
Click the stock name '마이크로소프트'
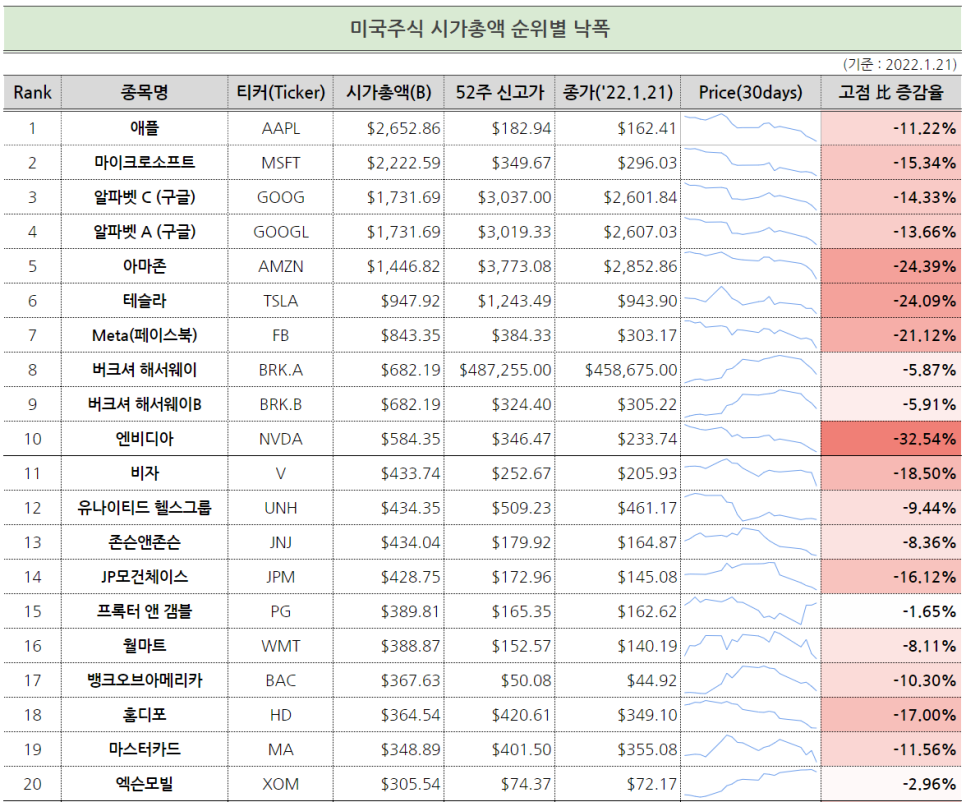(144, 163)
